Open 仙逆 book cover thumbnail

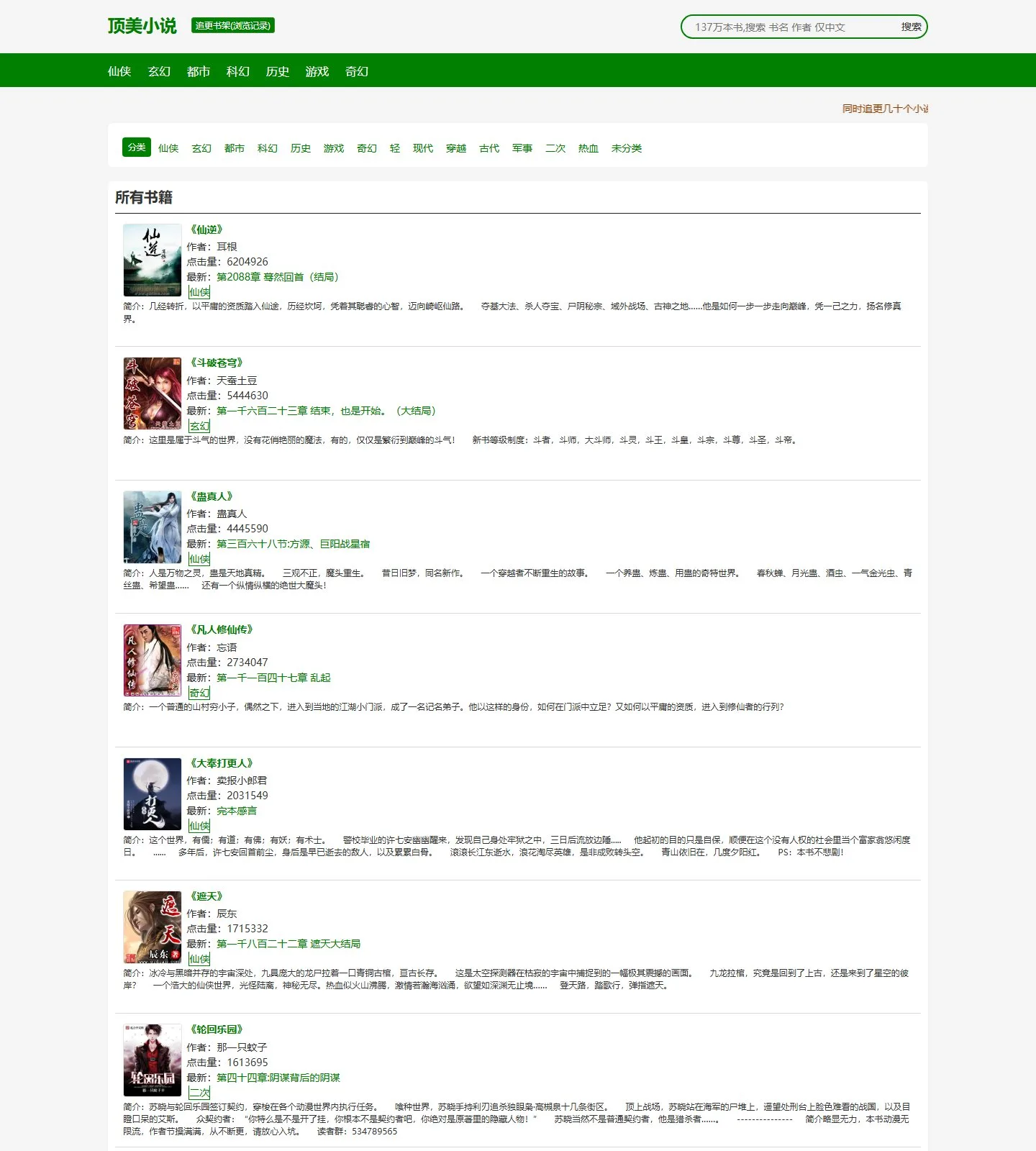coord(153,260)
